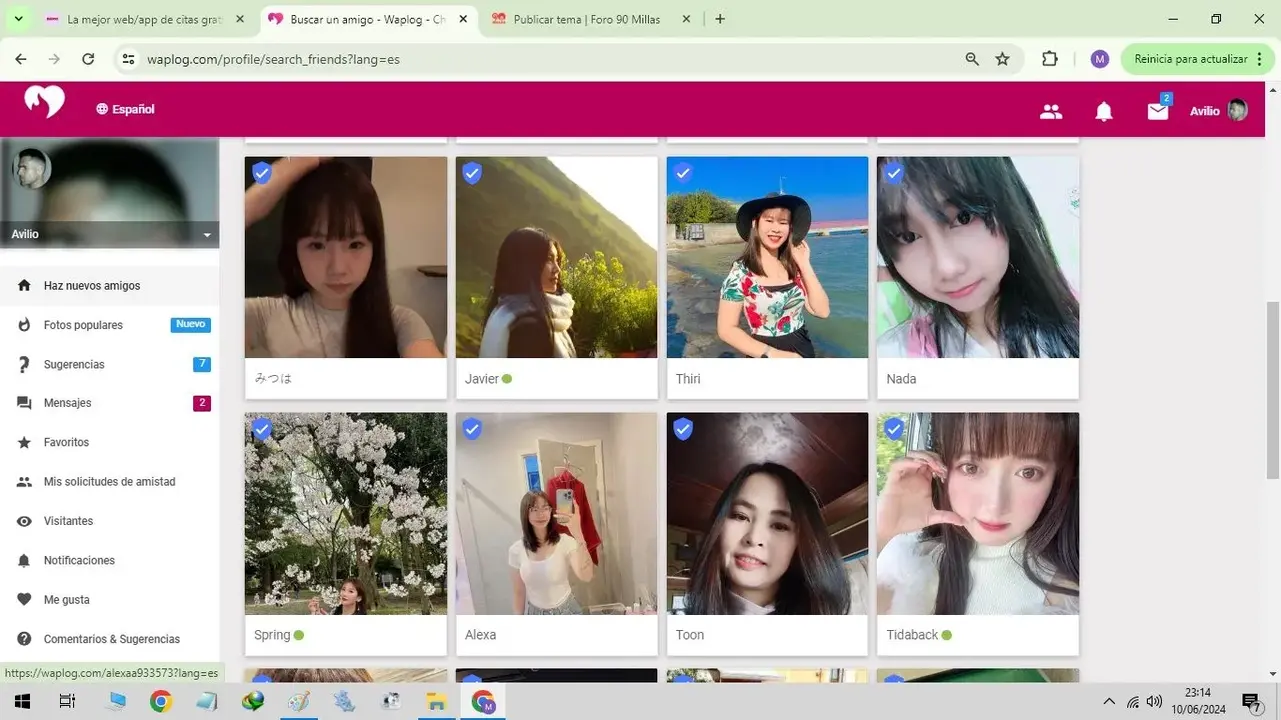This screenshot has width=1281, height=720.
Task: Click the home icon beside Haz nuevos amigos
Action: point(24,286)
